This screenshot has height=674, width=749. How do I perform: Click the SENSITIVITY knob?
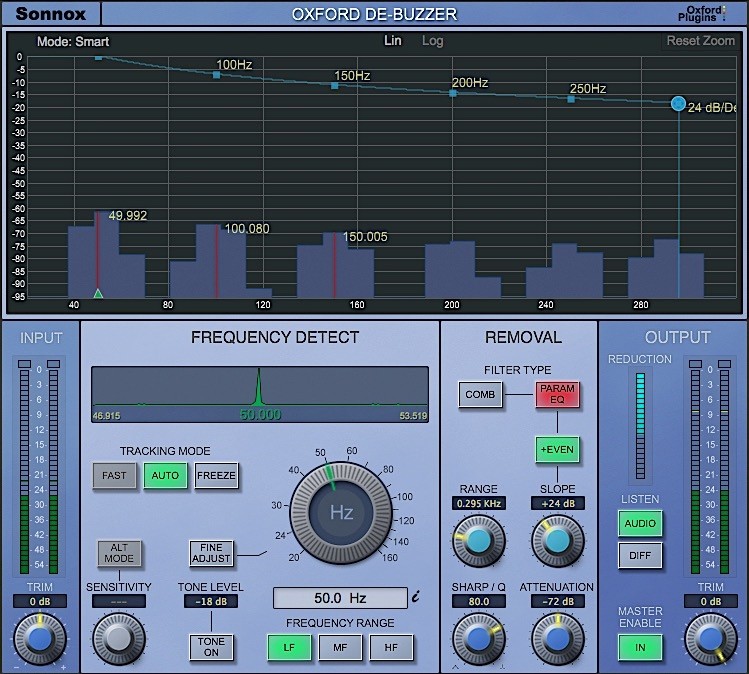pyautogui.click(x=119, y=639)
